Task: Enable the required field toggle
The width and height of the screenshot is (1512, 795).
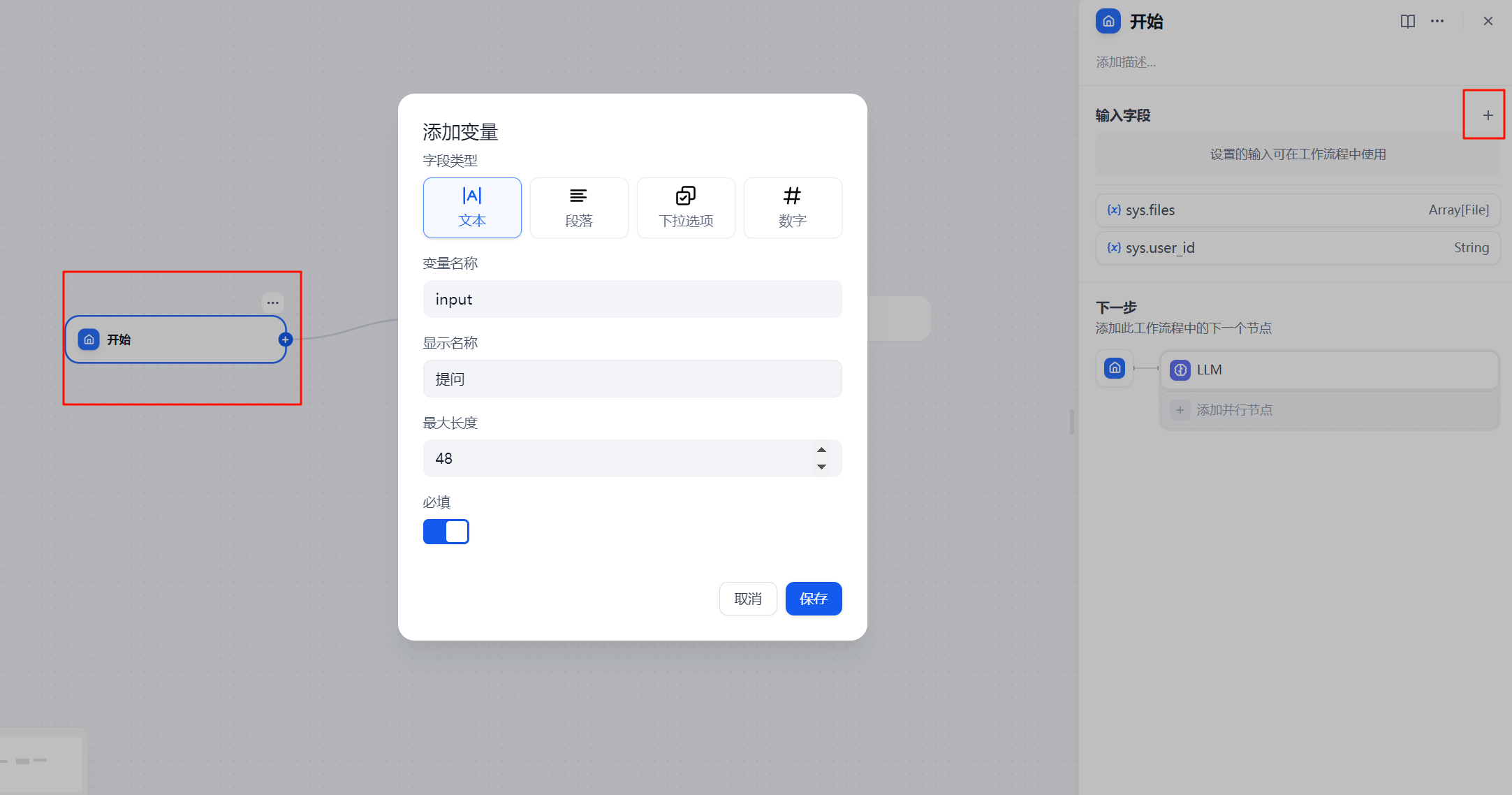Action: pos(446,531)
